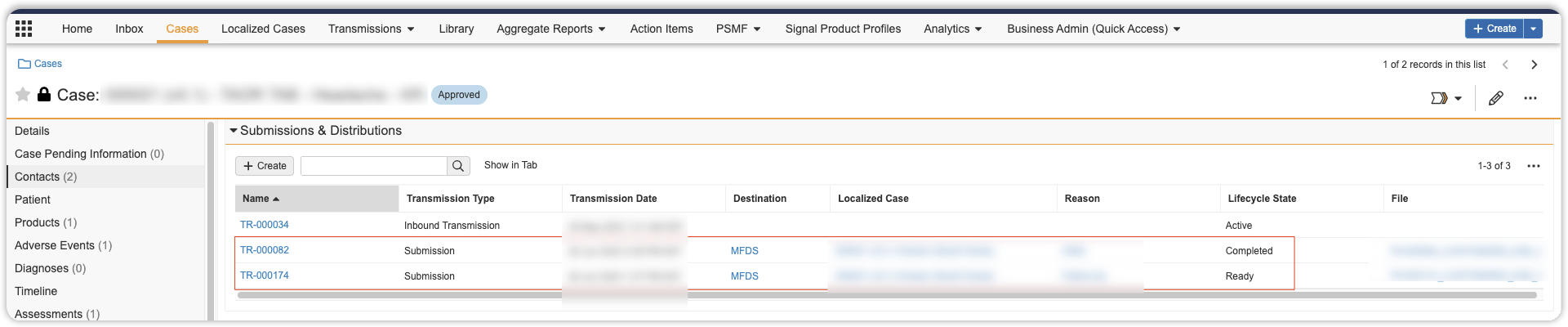Collapse the Submissions & Distributions section
Screen dimensions: 1568x327
pos(234,131)
